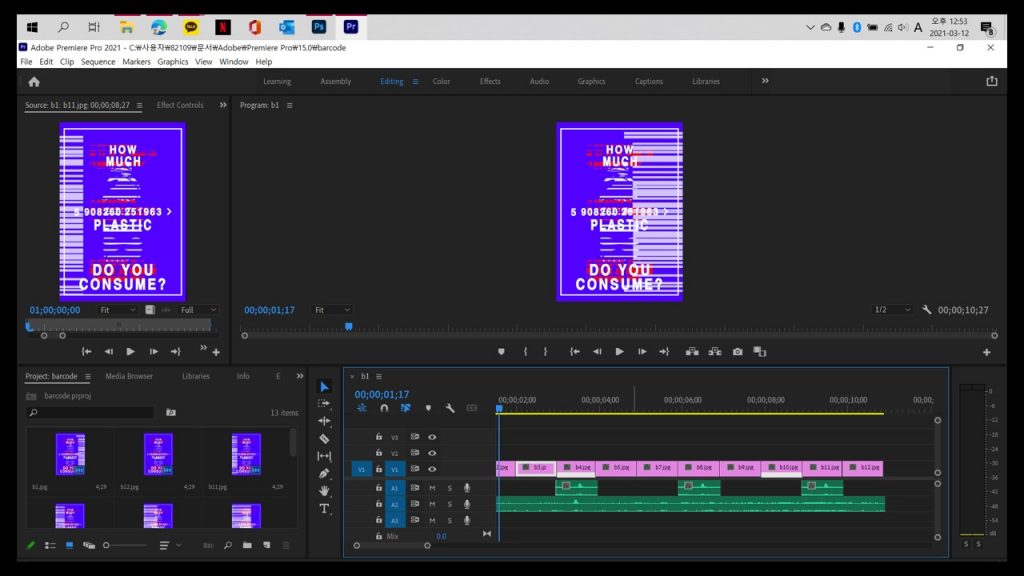Switch to the Color workspace

[x=441, y=82]
